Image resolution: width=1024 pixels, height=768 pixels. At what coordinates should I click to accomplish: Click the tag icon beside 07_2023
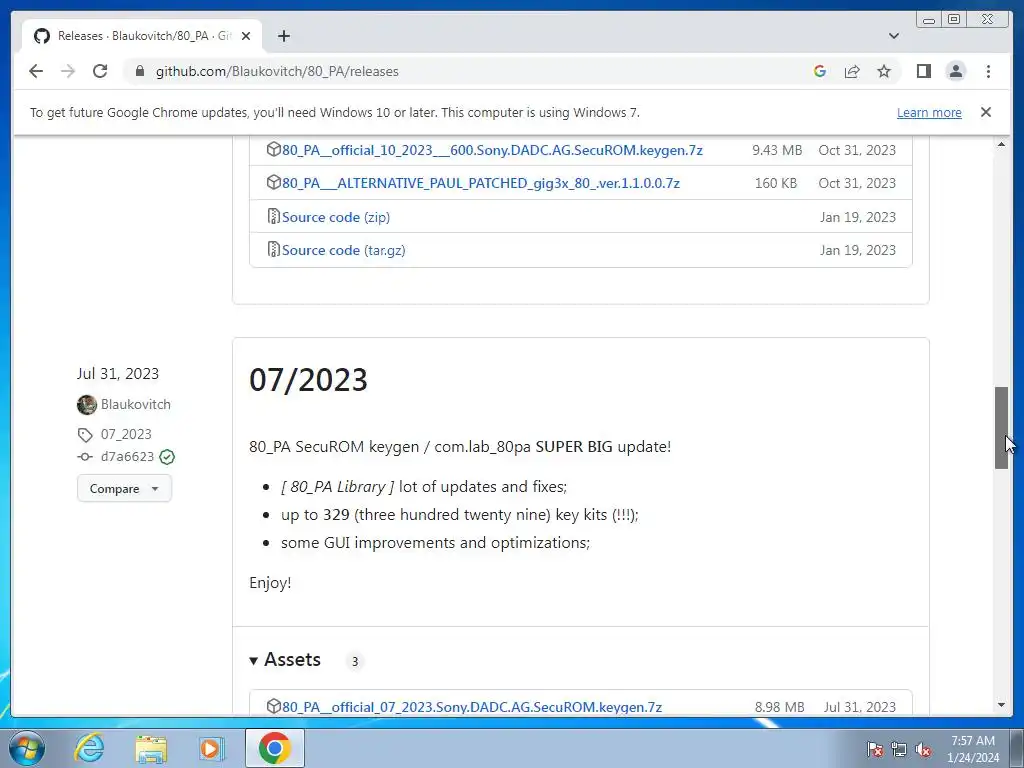click(x=86, y=435)
